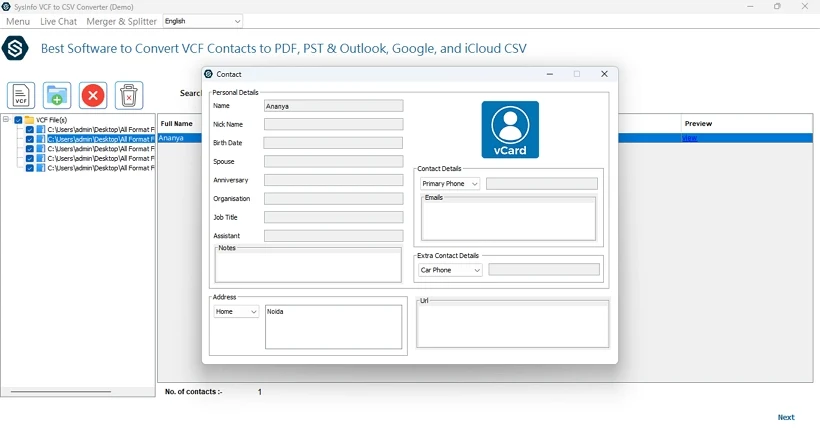Click the vCard contact picture

point(510,130)
